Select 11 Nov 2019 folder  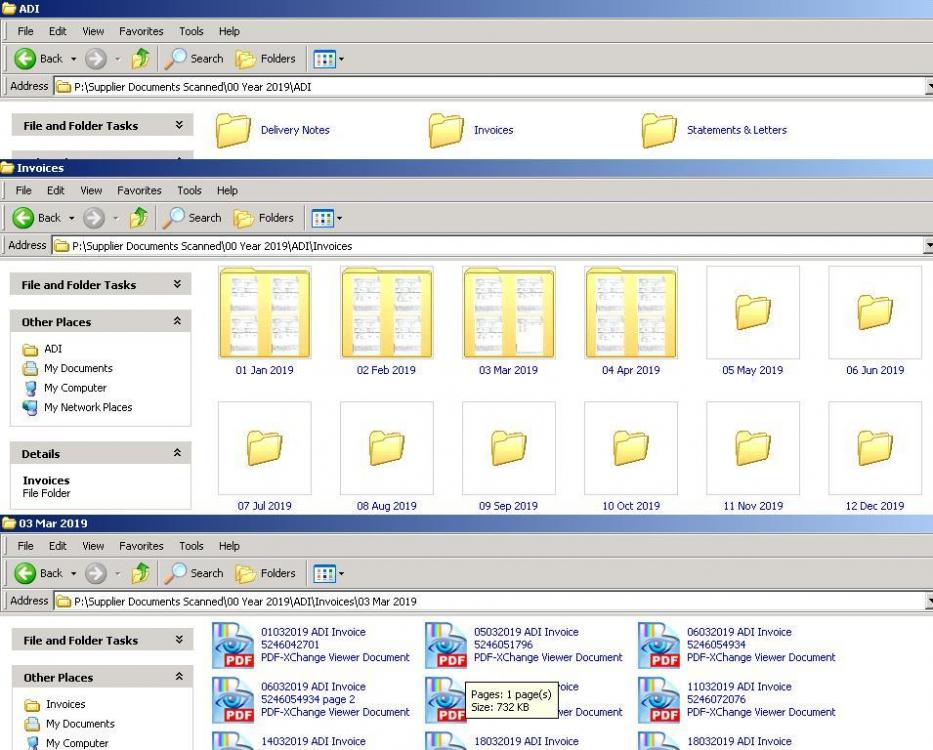pos(753,457)
